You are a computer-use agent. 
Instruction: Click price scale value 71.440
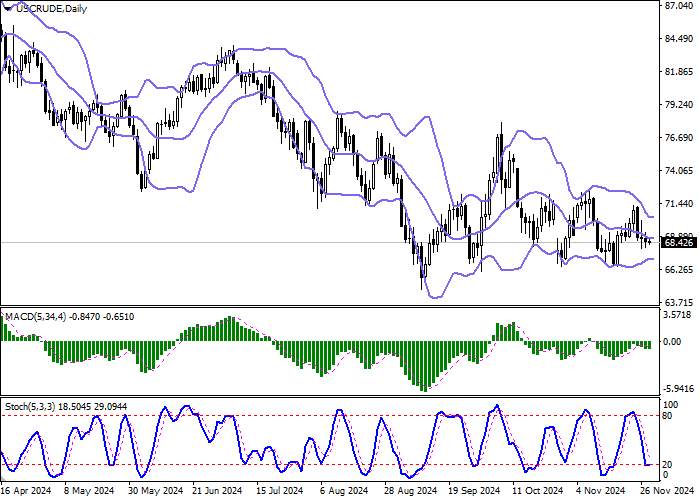679,204
